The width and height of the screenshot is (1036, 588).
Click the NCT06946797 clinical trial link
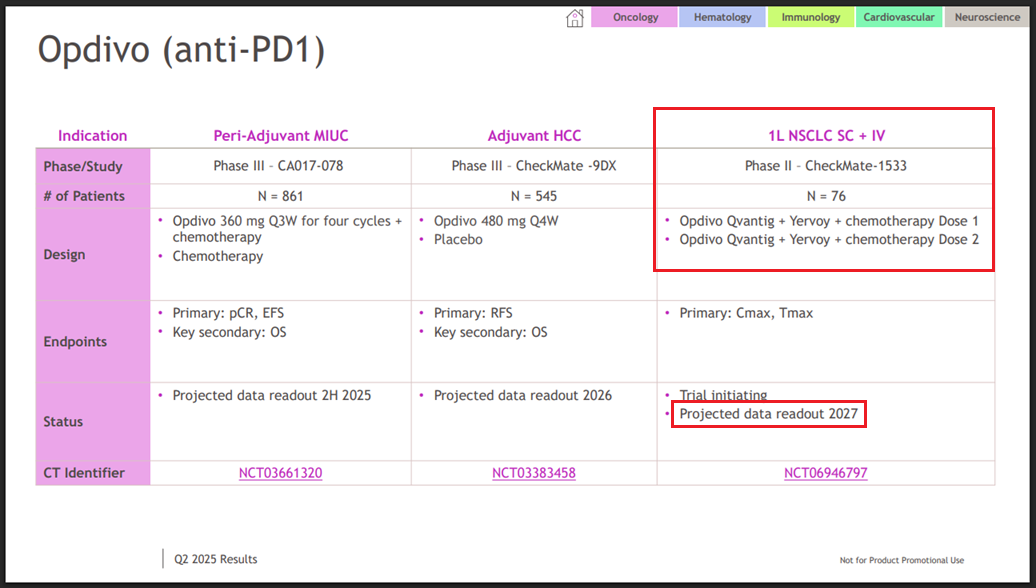pyautogui.click(x=825, y=473)
